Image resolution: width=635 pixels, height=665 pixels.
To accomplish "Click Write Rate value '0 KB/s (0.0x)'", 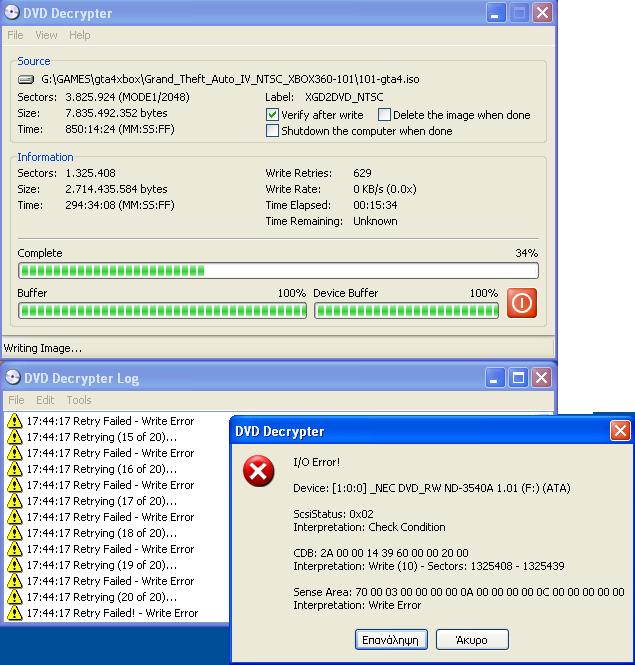I will point(385,189).
